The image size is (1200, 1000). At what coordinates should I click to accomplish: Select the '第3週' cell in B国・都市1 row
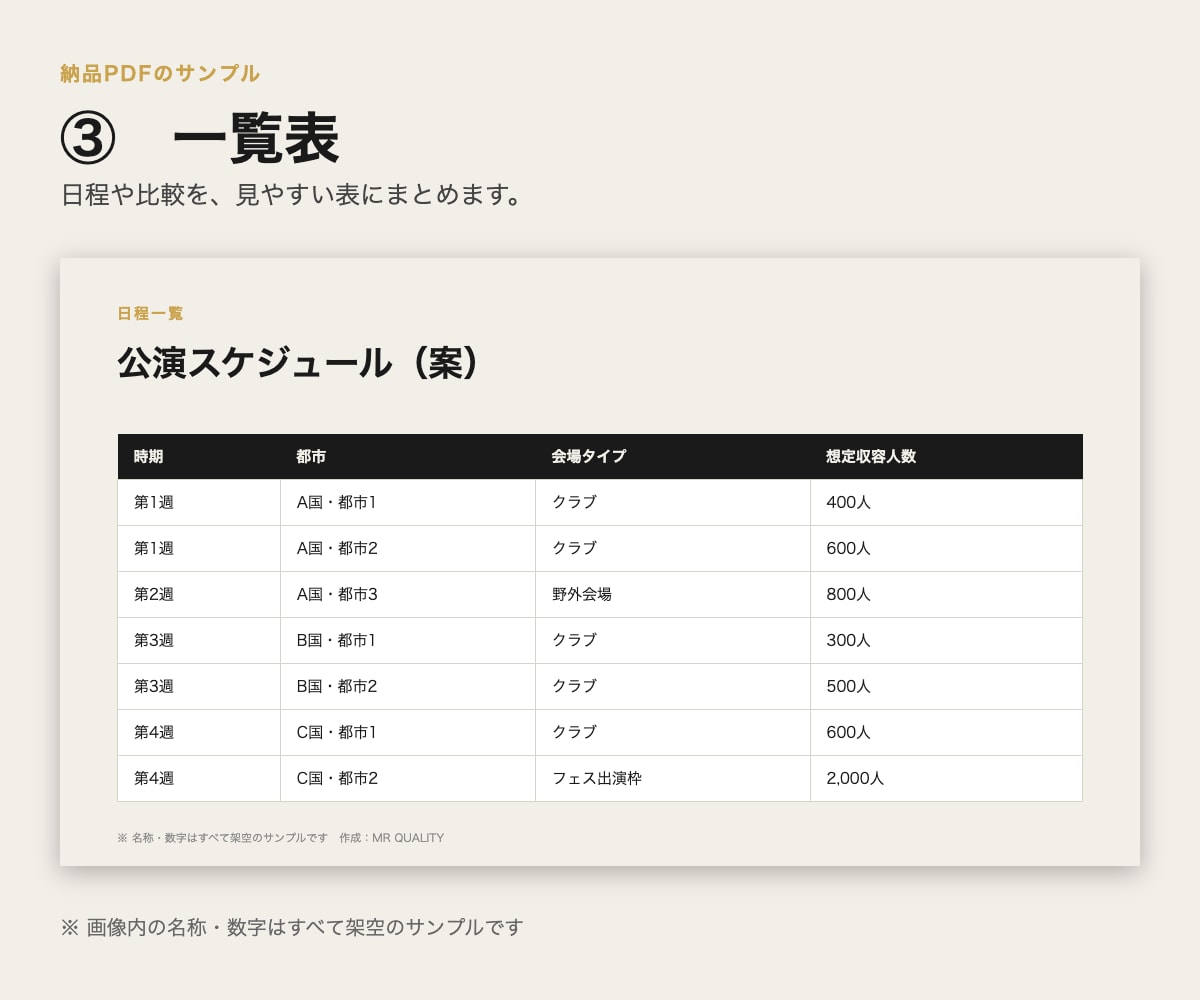point(199,640)
